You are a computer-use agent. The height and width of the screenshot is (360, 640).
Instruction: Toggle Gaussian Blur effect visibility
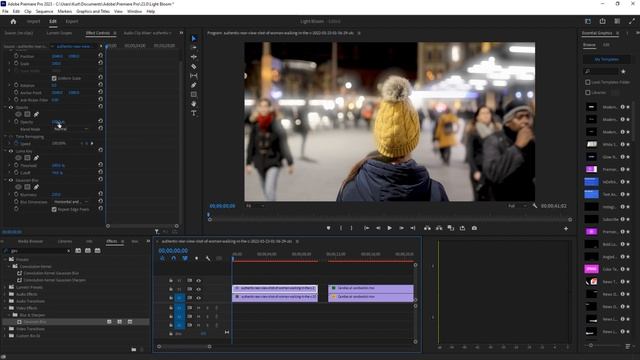(11, 180)
